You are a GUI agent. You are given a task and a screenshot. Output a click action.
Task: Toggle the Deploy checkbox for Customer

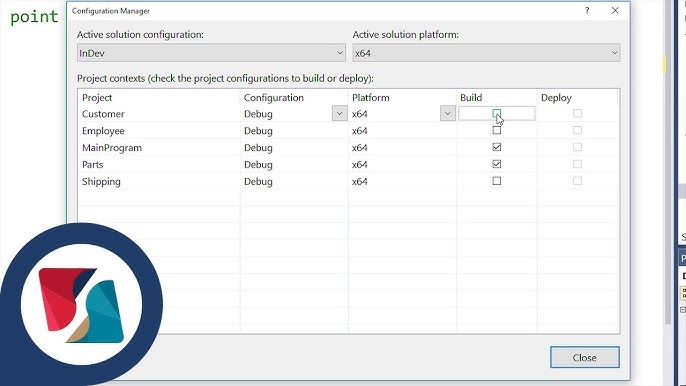pyautogui.click(x=577, y=113)
